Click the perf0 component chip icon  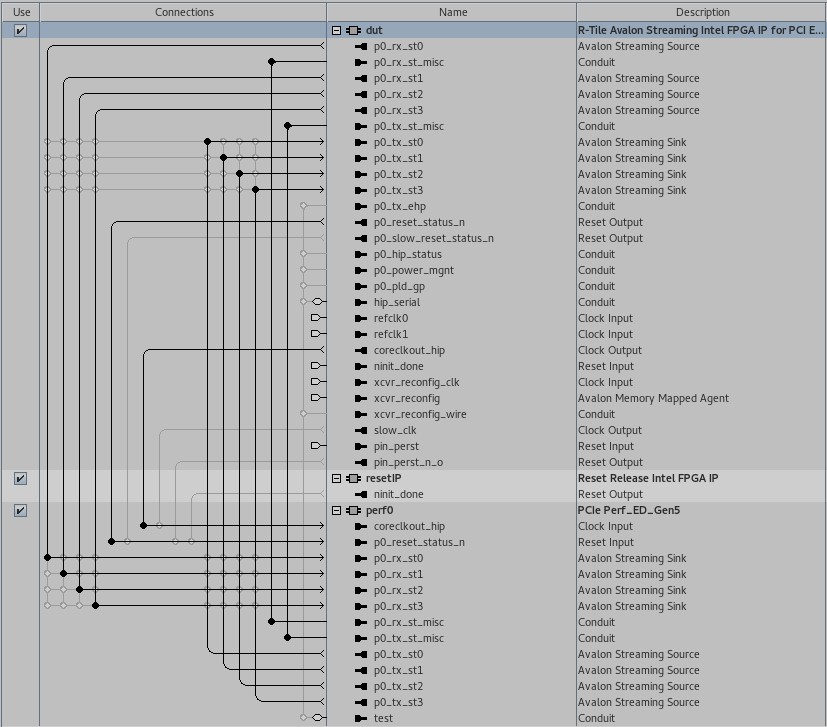point(354,511)
